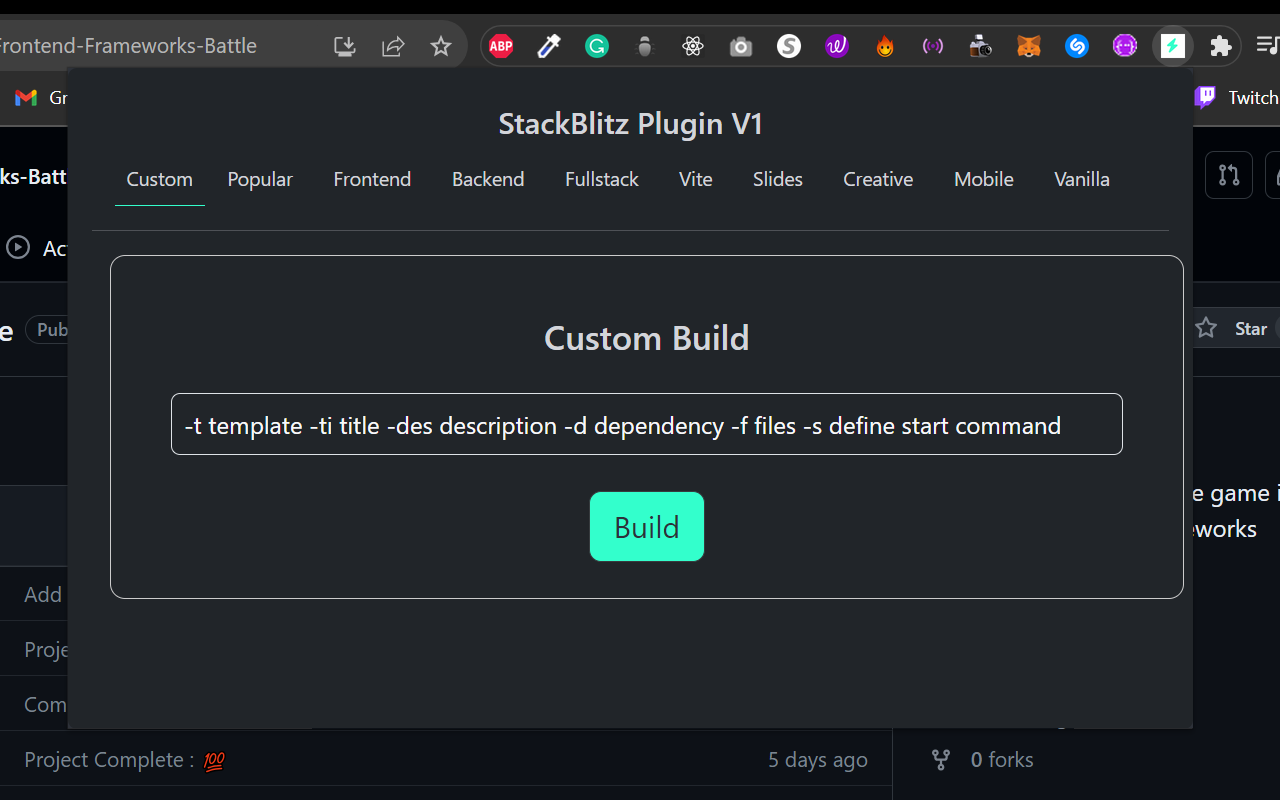Open the Gmail bookmark
The image size is (1280, 800).
pyautogui.click(x=41, y=97)
